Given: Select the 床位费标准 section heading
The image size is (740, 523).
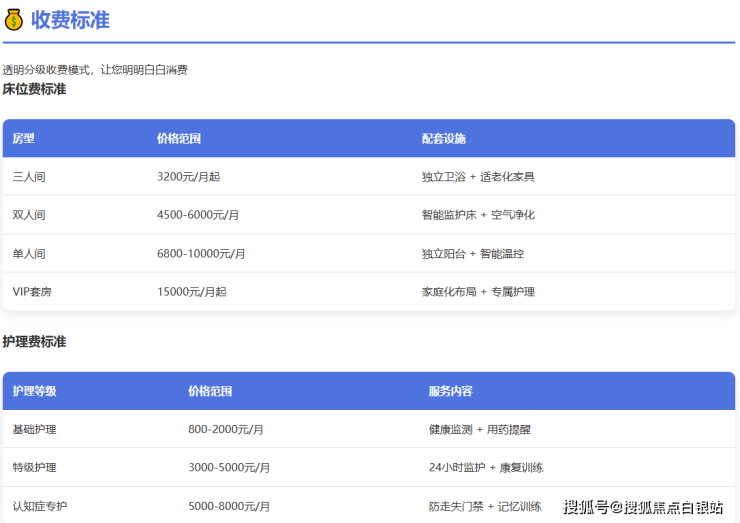Looking at the screenshot, I should [x=34, y=89].
